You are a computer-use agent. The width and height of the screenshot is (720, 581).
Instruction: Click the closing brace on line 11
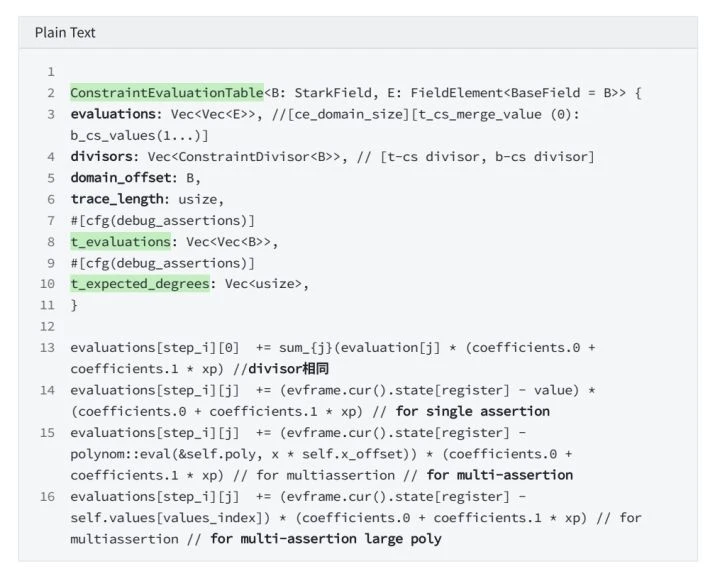(74, 305)
